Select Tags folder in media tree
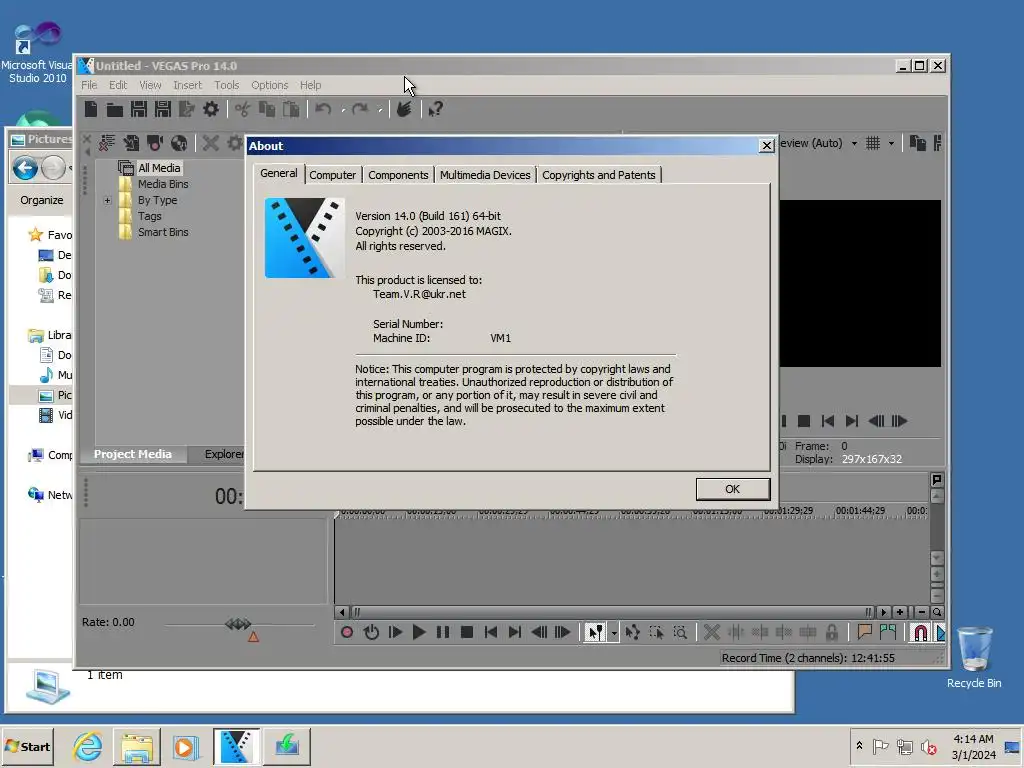This screenshot has width=1024, height=768. click(149, 216)
